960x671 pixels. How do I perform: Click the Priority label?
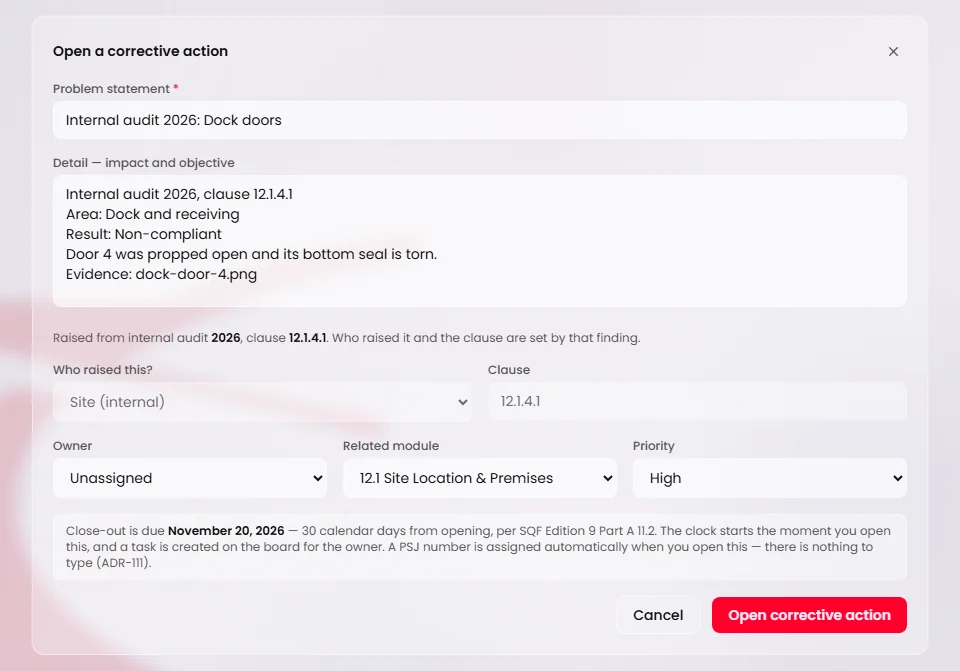coord(653,446)
